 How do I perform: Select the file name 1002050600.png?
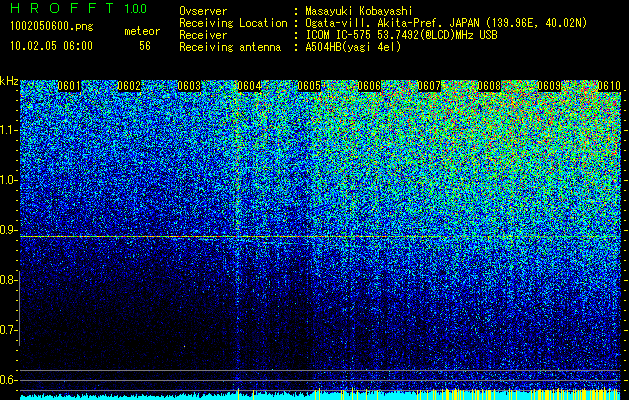coord(52,27)
